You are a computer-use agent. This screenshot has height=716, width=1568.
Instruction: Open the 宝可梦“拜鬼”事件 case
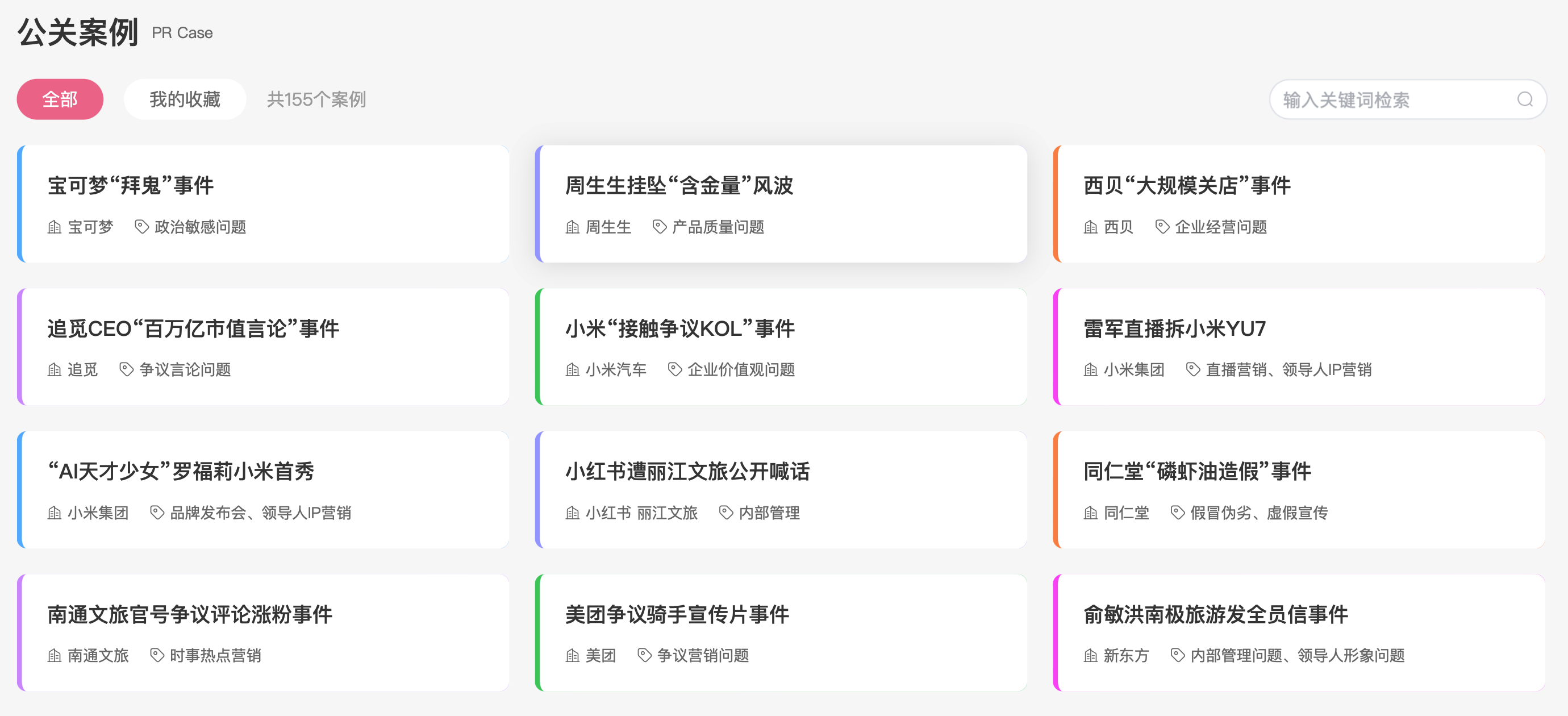[130, 186]
